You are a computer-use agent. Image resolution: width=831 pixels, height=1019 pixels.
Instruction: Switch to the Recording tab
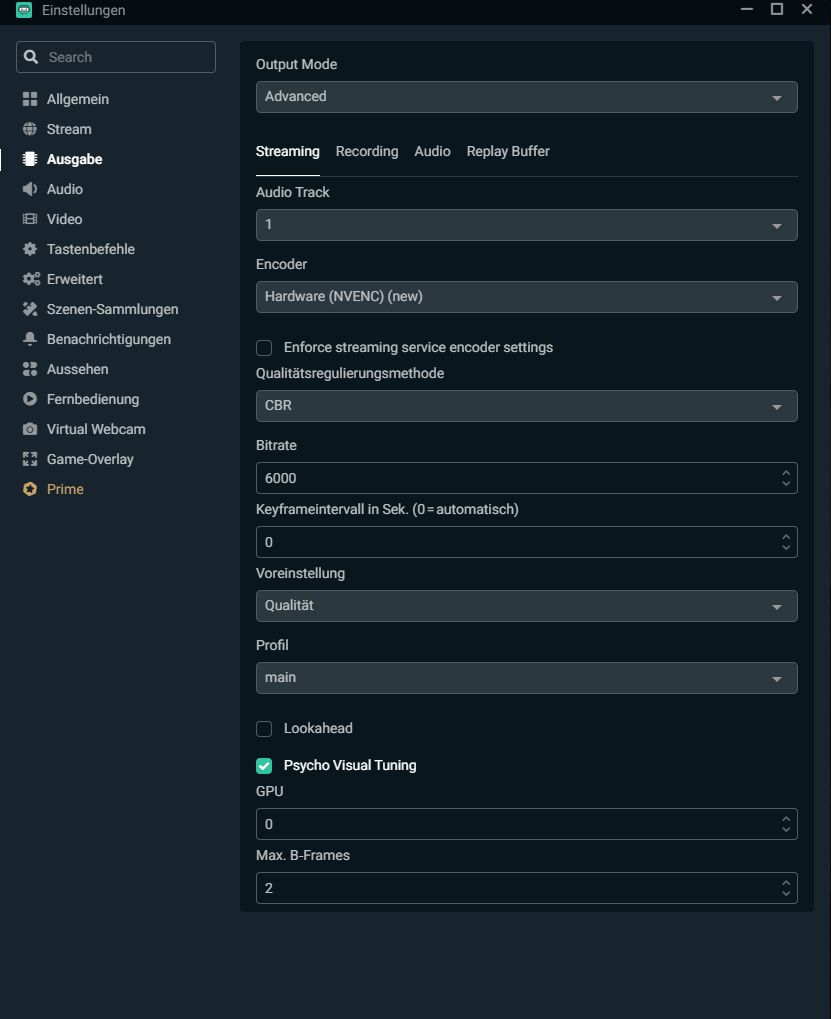(x=367, y=151)
